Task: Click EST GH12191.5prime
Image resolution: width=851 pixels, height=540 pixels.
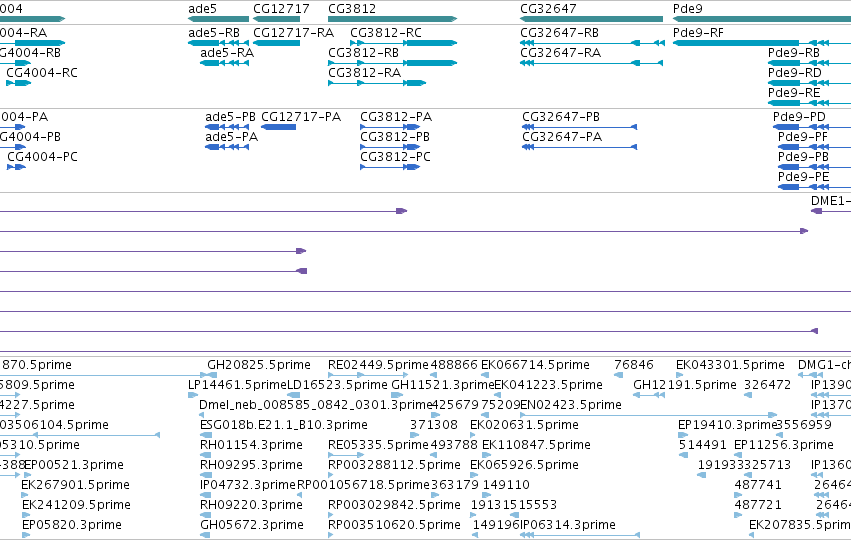Action: (x=649, y=395)
